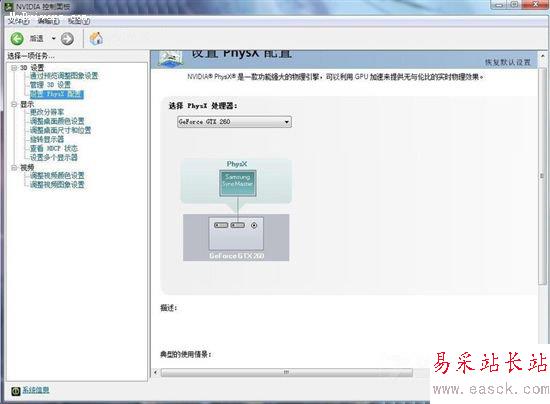The width and height of the screenshot is (550, 404).
Task: Click the system information icon at bottom left
Action: click(15, 391)
